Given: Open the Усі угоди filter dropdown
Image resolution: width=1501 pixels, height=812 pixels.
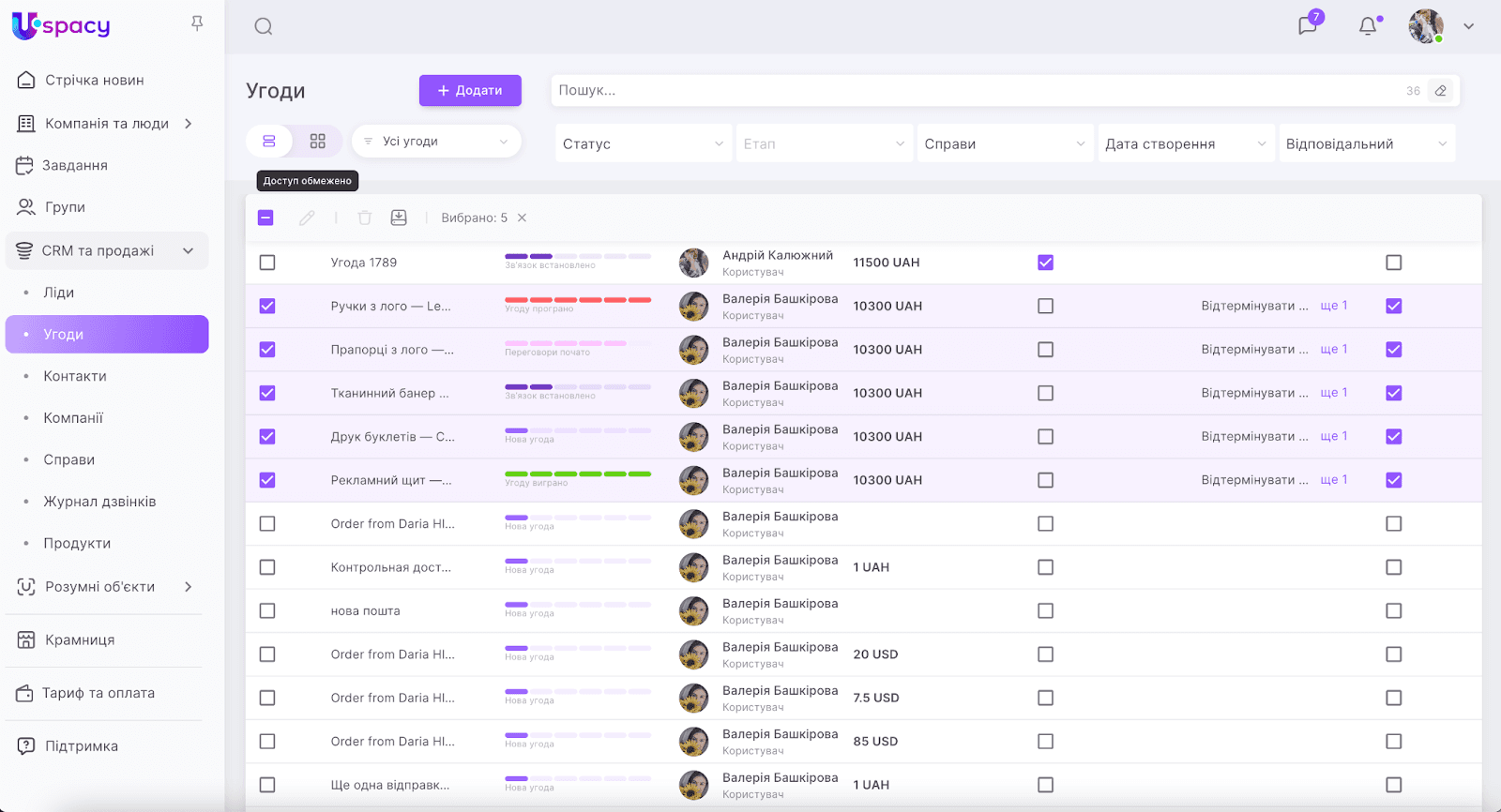Looking at the screenshot, I should click(436, 142).
